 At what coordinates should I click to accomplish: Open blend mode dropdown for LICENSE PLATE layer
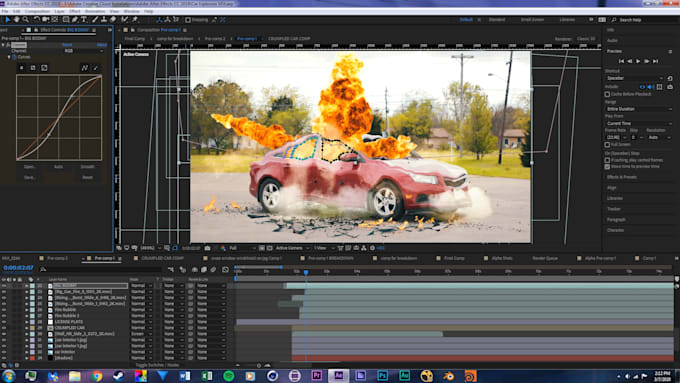coord(141,322)
